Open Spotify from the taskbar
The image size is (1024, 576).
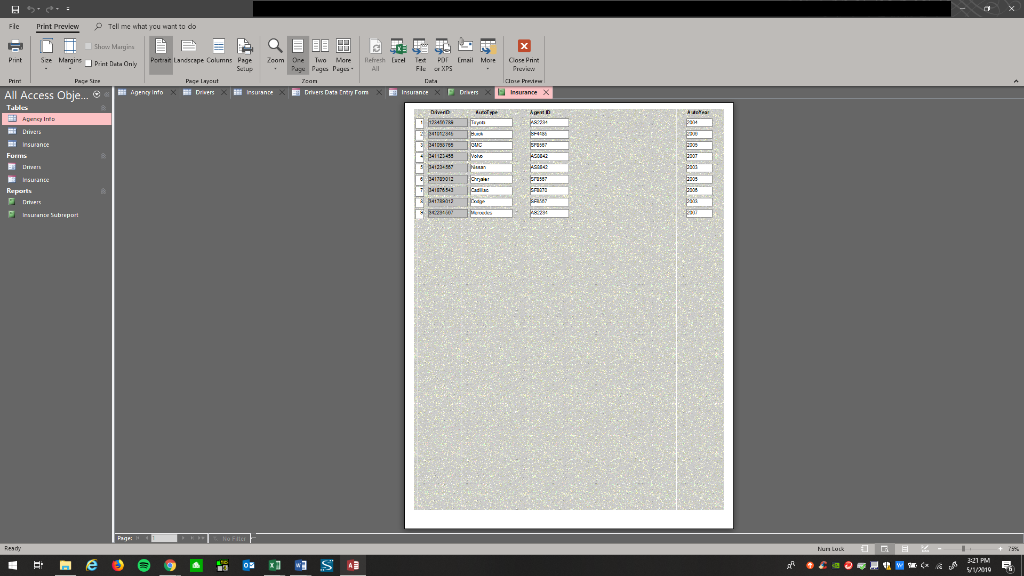tap(144, 566)
